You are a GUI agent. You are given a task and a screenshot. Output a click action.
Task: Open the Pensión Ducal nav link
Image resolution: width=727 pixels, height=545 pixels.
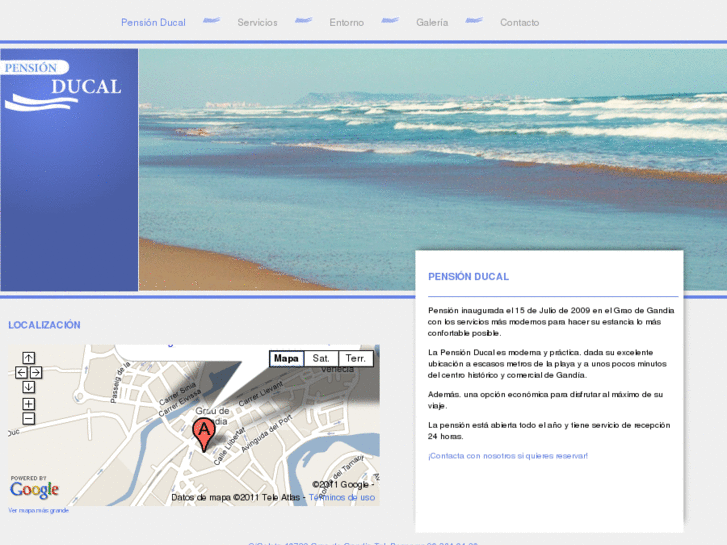[153, 22]
